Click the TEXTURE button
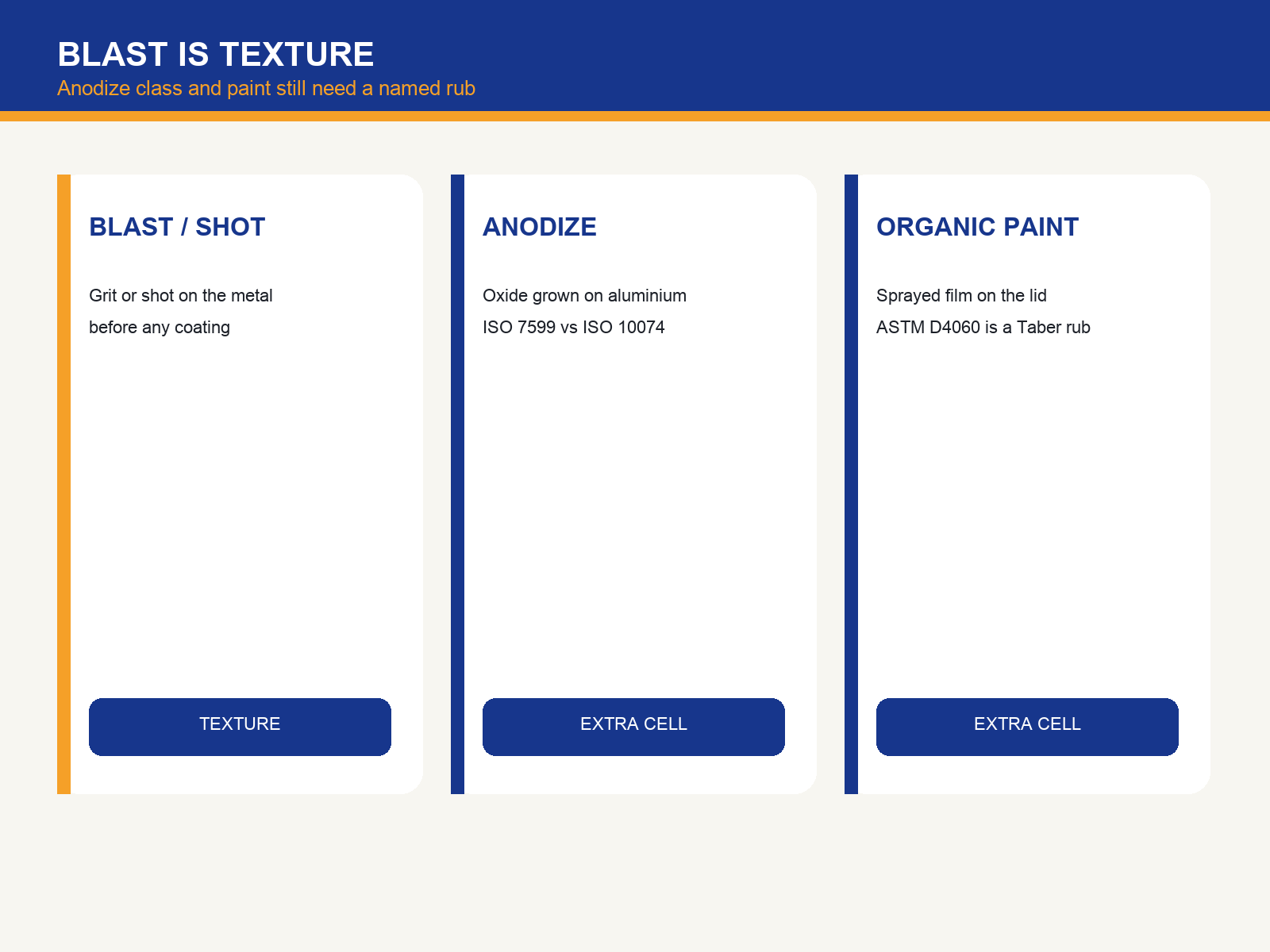 pos(240,727)
